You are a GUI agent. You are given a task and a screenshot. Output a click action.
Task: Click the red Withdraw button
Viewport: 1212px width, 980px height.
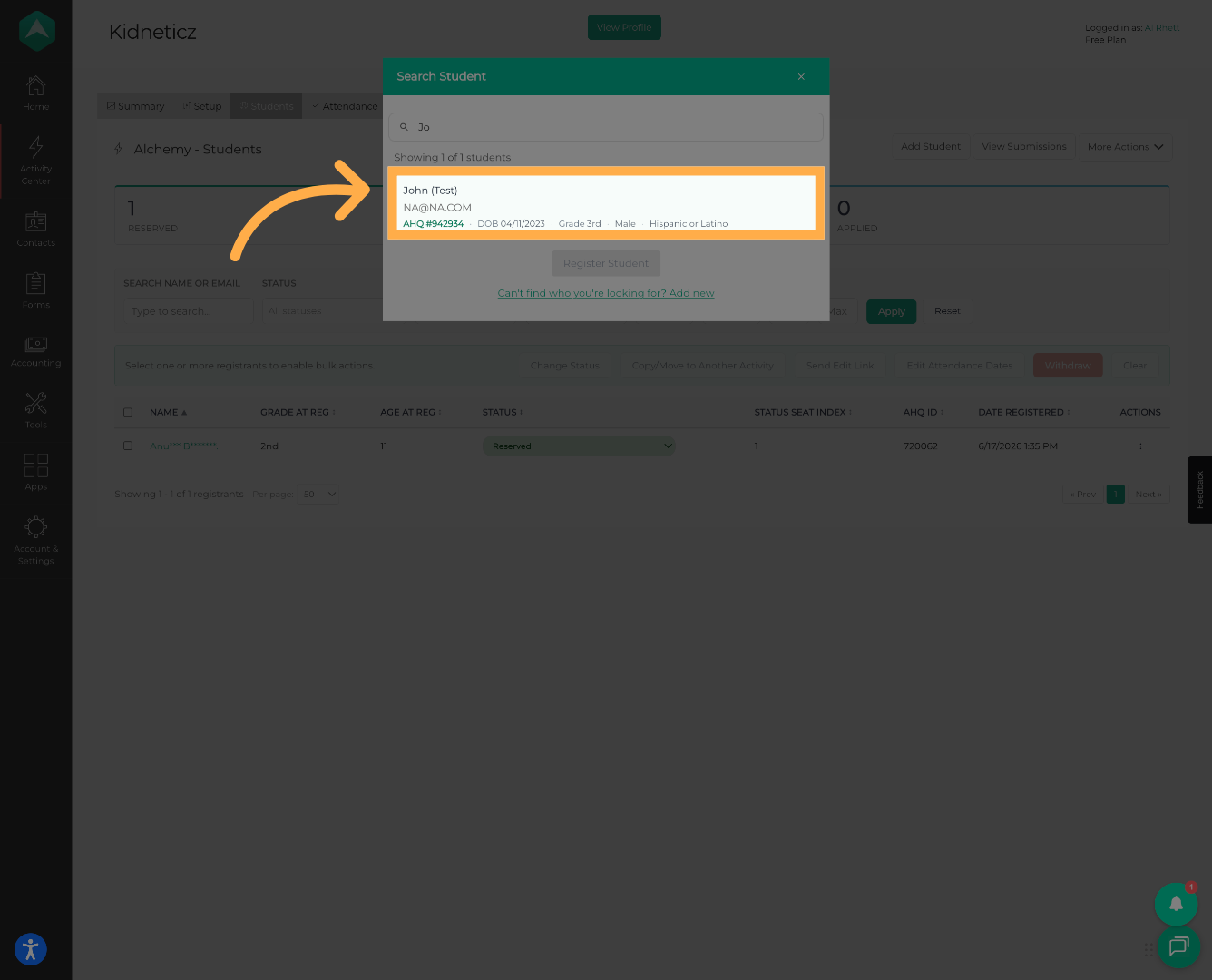pyautogui.click(x=1068, y=366)
